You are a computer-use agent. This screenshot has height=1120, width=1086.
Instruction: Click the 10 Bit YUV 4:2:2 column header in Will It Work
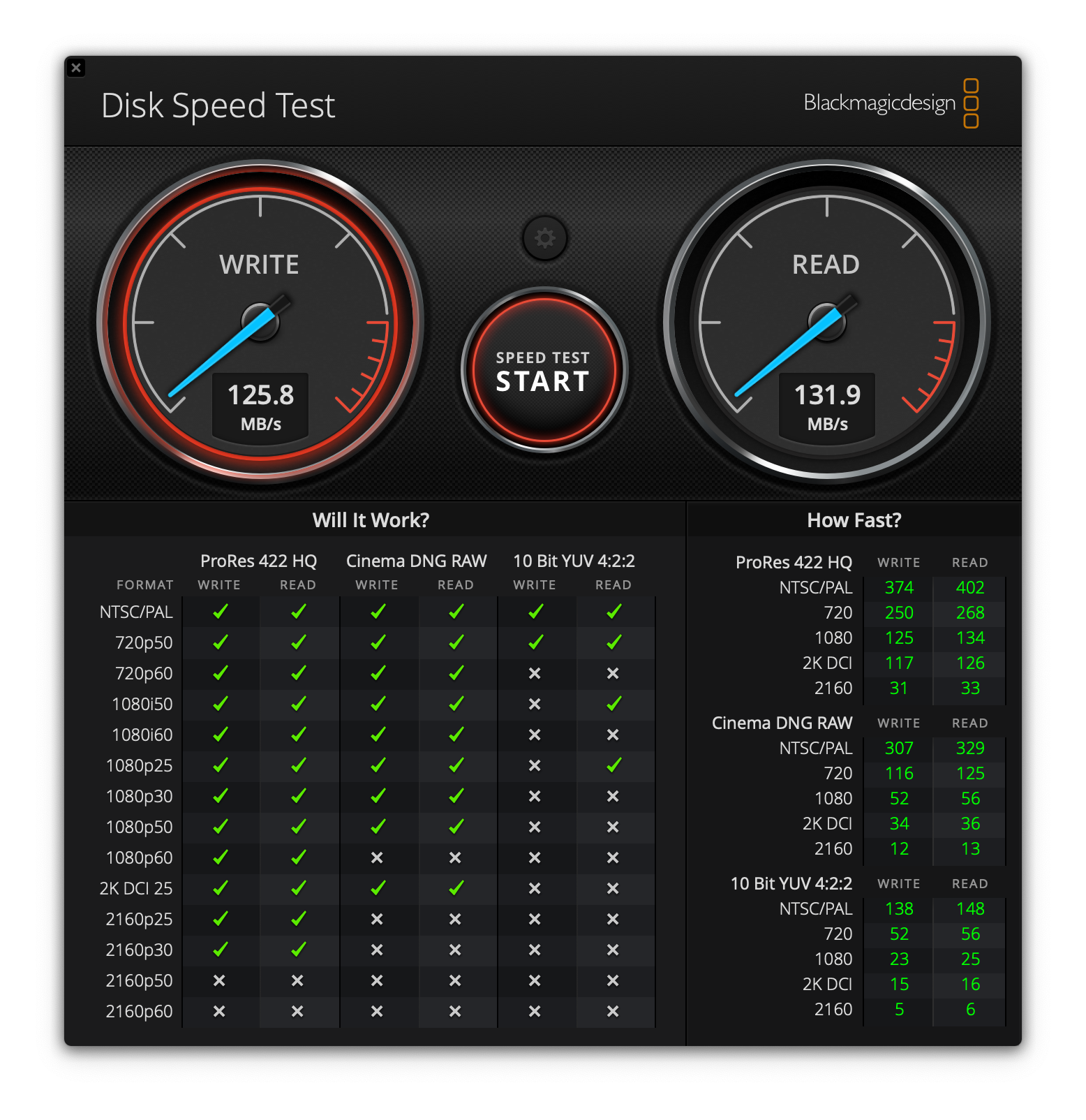point(574,561)
